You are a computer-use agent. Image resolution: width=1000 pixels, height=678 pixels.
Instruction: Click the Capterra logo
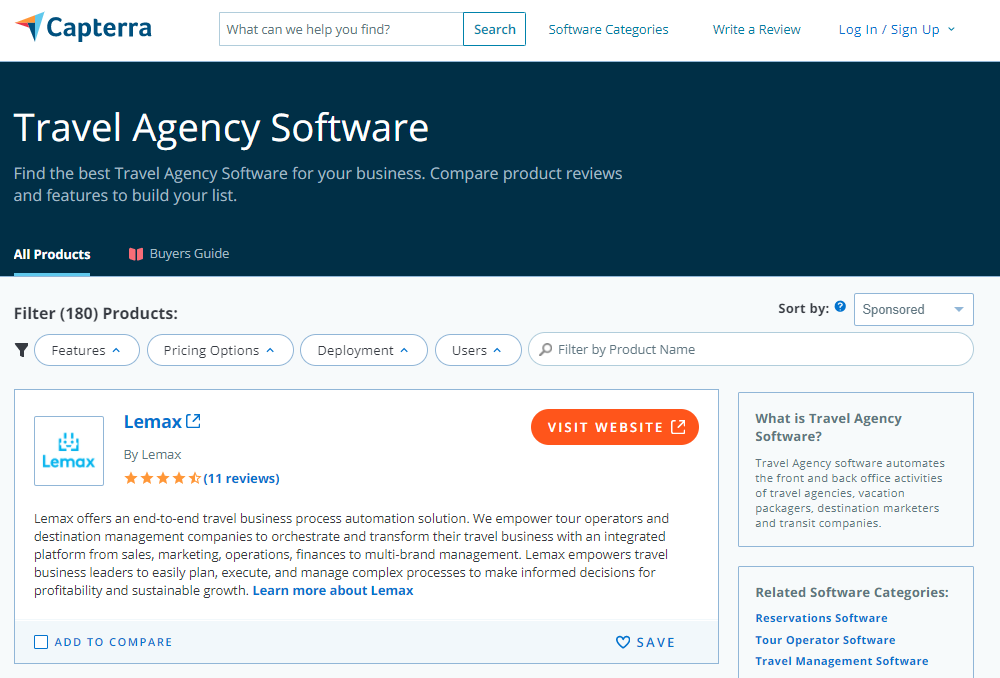(83, 27)
